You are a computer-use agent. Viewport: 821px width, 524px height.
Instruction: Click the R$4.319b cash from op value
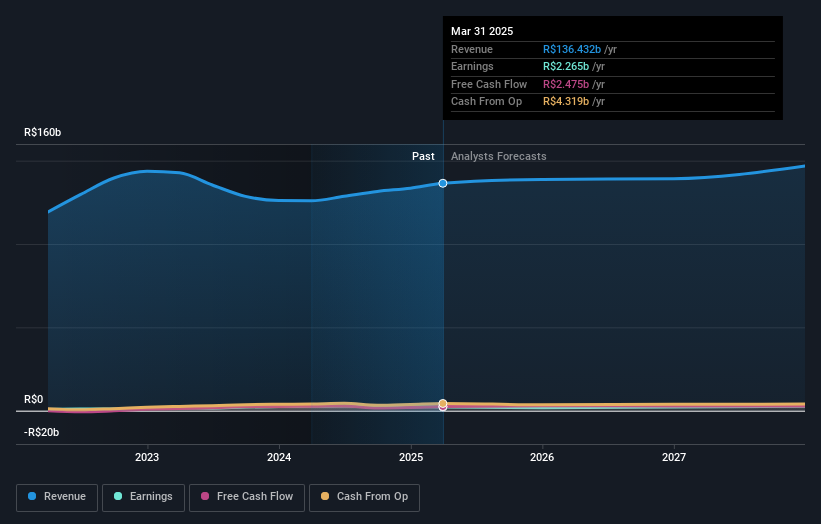(x=565, y=102)
